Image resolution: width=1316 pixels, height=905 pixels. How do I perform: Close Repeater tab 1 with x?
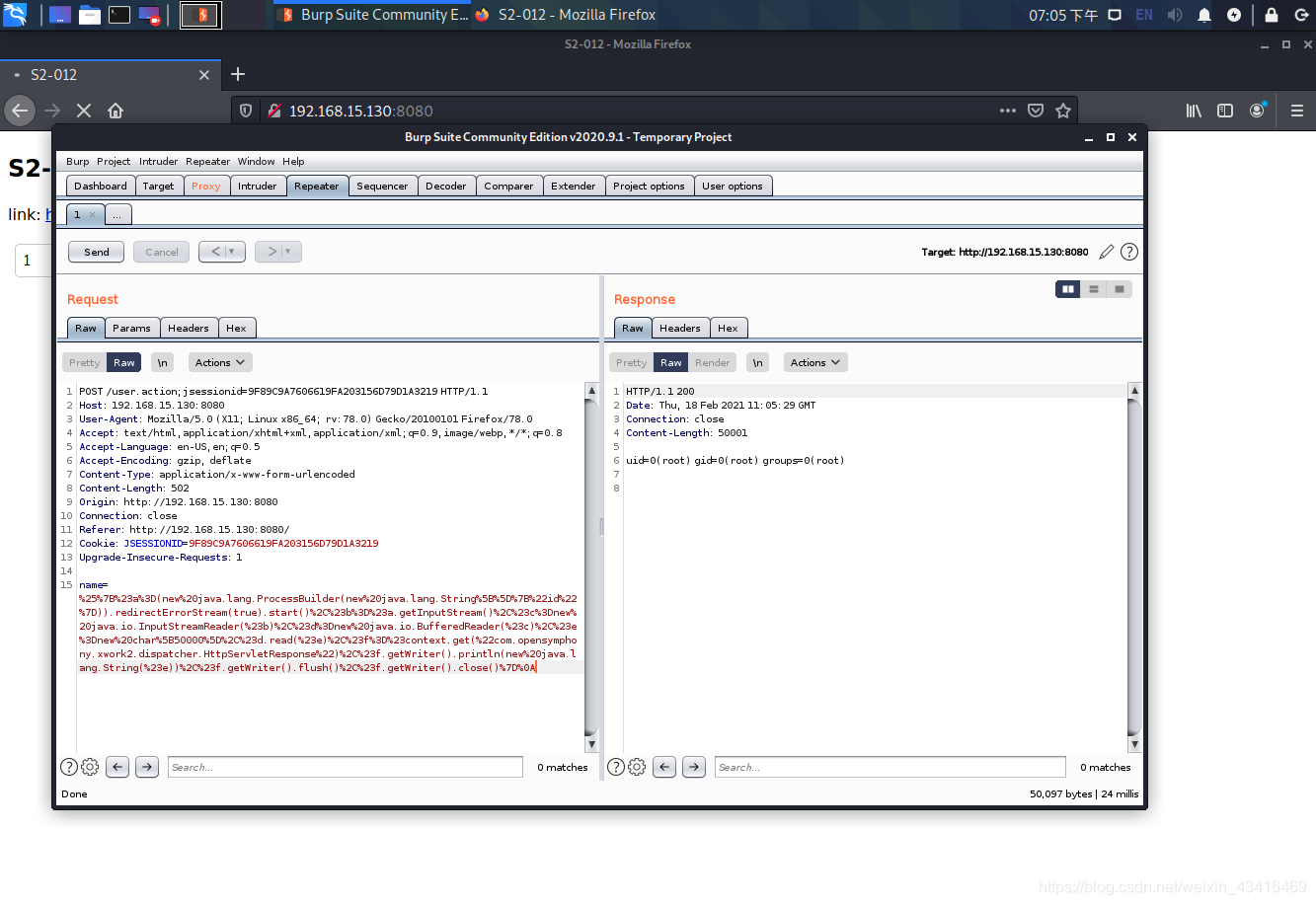pyautogui.click(x=92, y=214)
